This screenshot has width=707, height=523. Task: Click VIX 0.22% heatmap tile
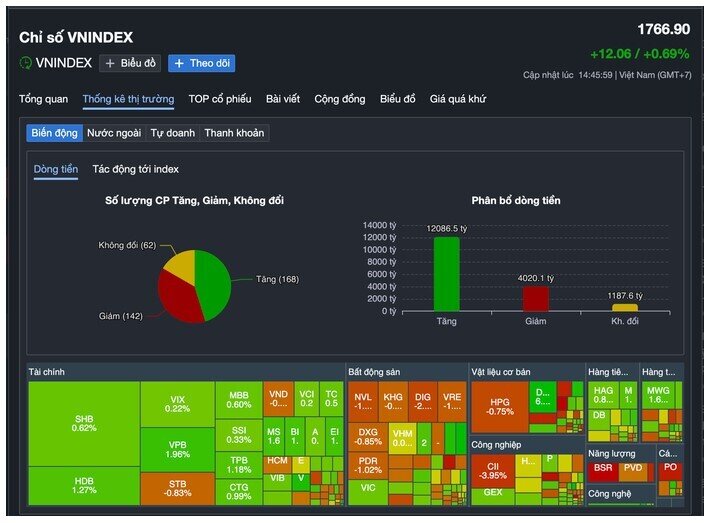pos(178,404)
